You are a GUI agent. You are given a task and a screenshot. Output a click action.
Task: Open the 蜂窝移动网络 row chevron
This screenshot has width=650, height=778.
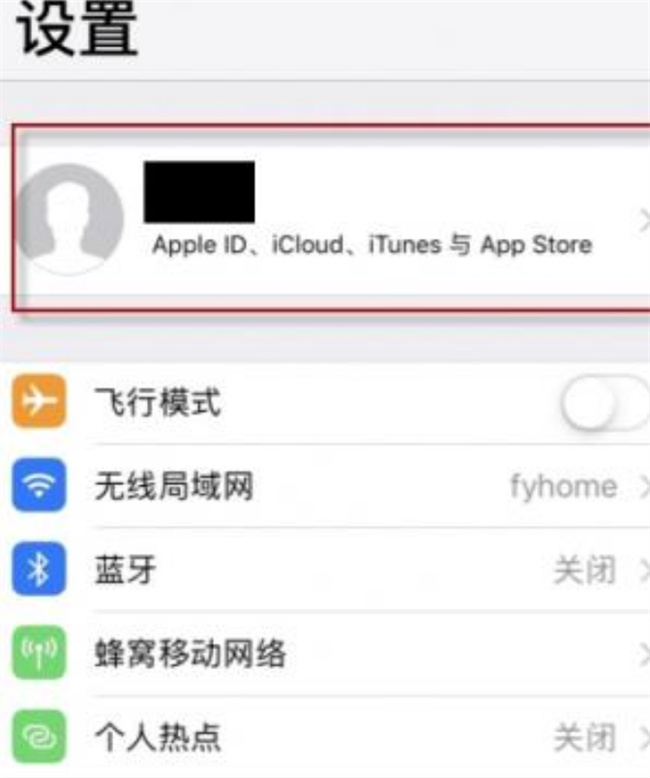click(644, 654)
